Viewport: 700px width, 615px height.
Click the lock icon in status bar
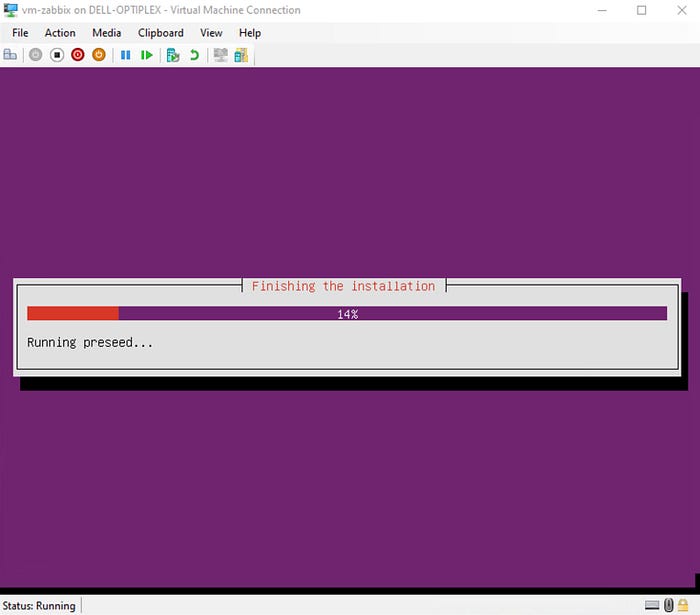[683, 605]
